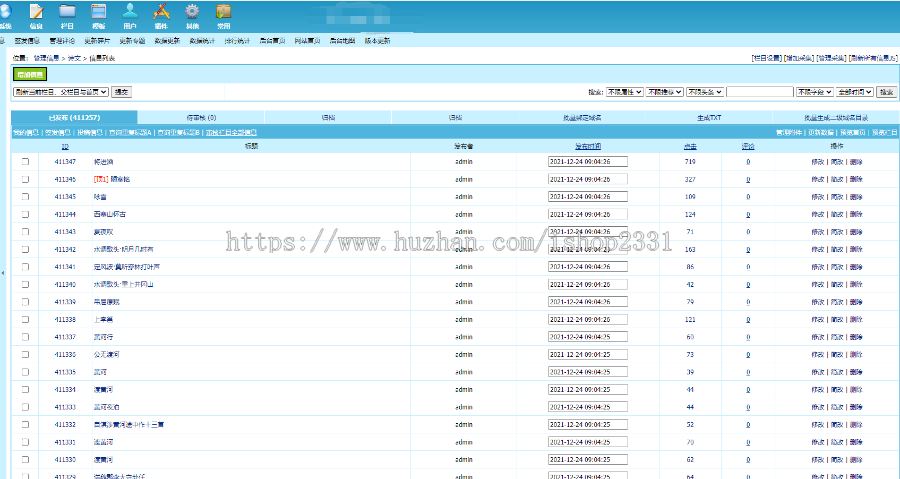900x479 pixels.
Task: Check the box for row 411335
Action: pos(25,372)
